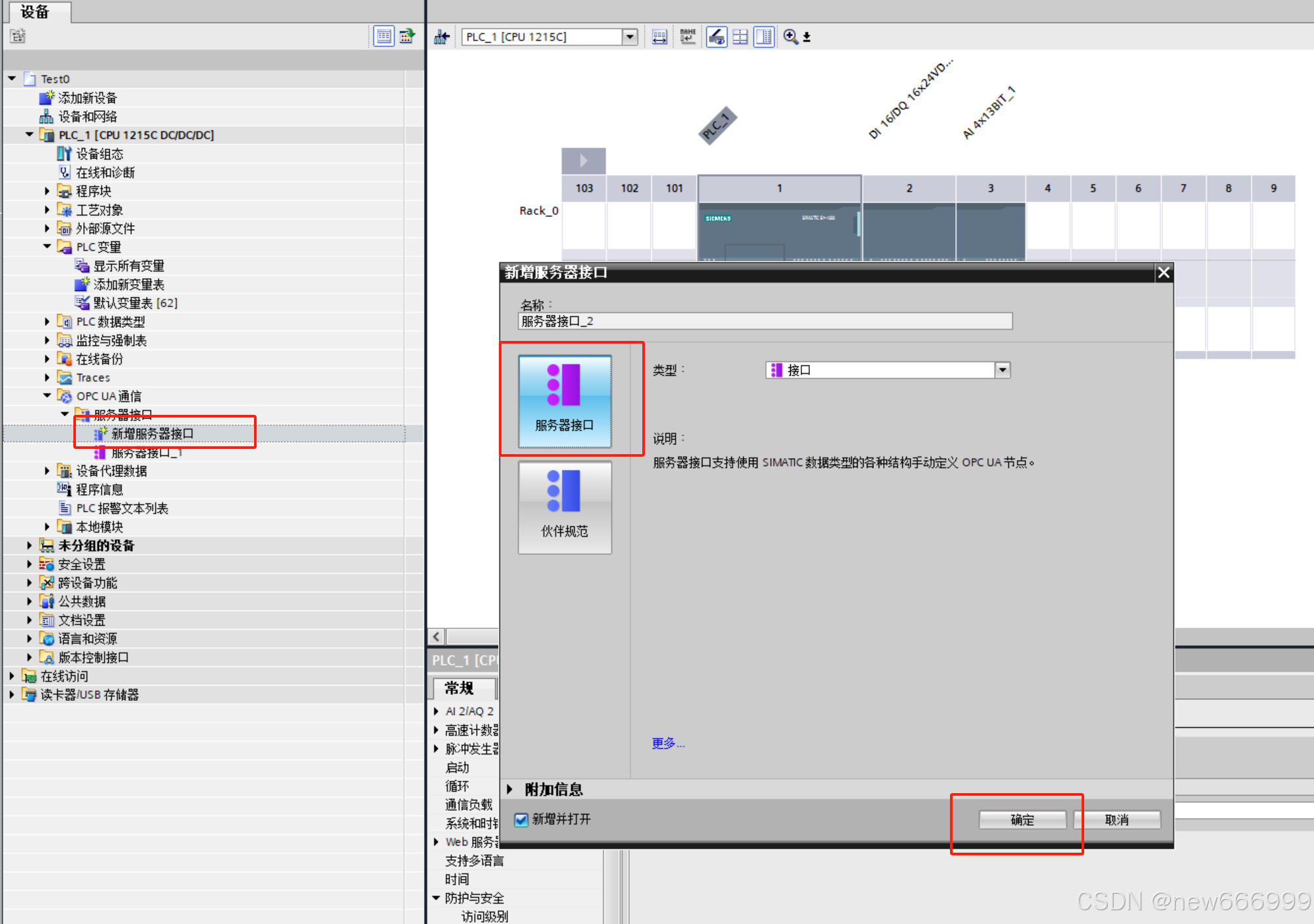Click the details view icon in 设备 panel
The width and height of the screenshot is (1314, 924).
coord(384,36)
